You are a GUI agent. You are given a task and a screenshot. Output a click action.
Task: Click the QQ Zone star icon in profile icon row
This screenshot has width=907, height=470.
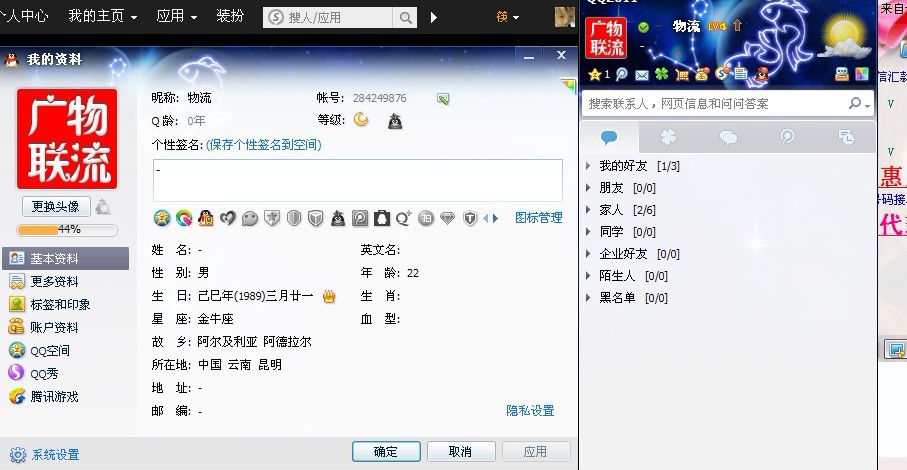[162, 218]
